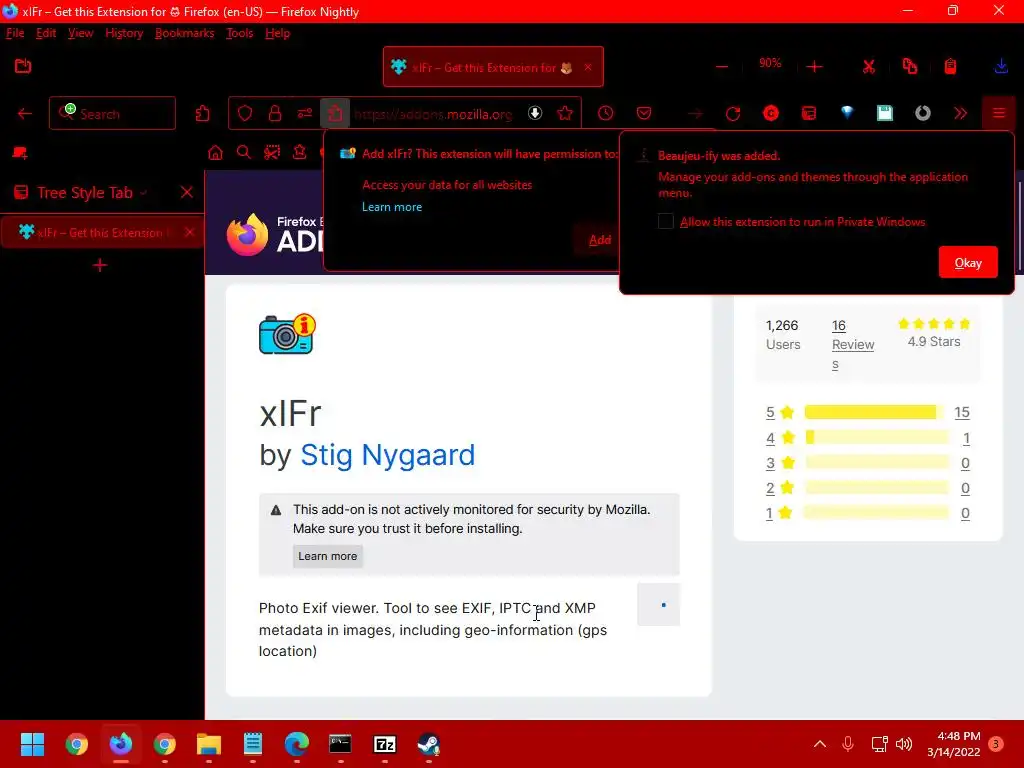Click the green floppy disk save icon
Image resolution: width=1024 pixels, height=768 pixels.
885,114
